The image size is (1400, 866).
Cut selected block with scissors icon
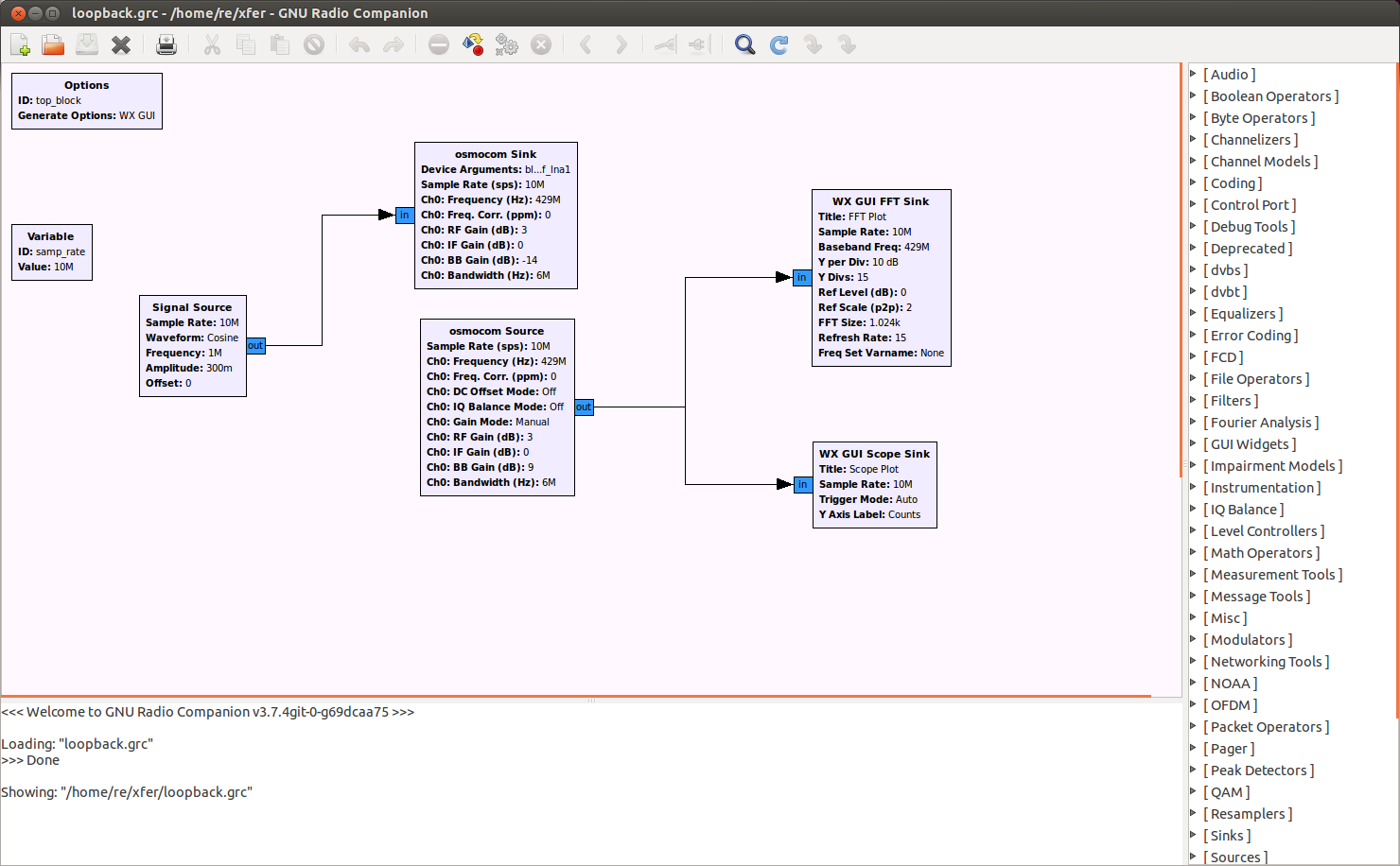(212, 44)
